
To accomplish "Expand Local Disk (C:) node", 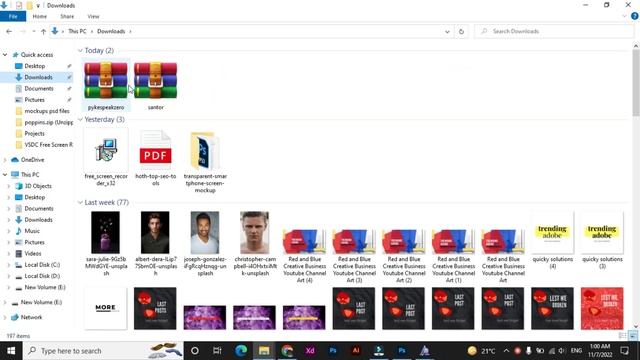I will [x=9, y=265].
